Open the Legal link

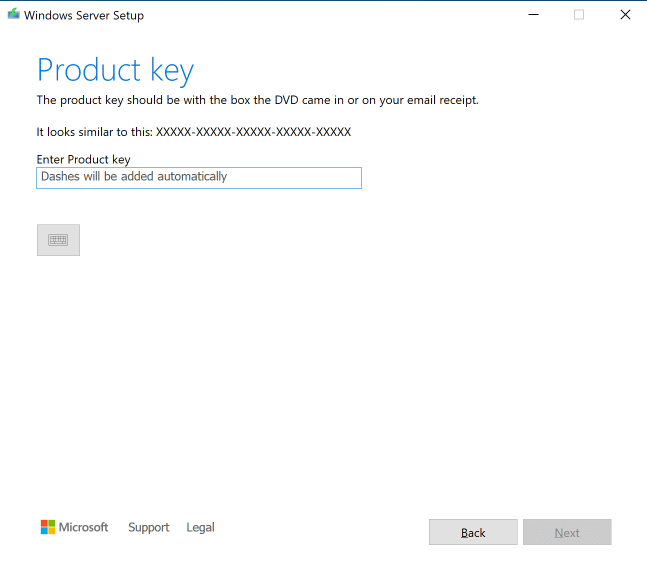pos(200,527)
